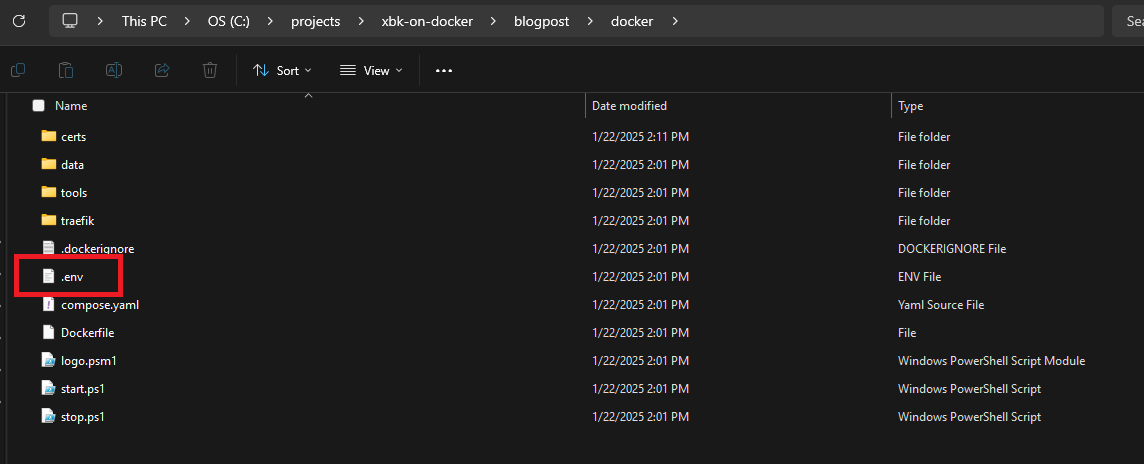Viewport: 1144px width, 464px height.
Task: Navigate to projects in the breadcrumb
Action: (x=316, y=20)
